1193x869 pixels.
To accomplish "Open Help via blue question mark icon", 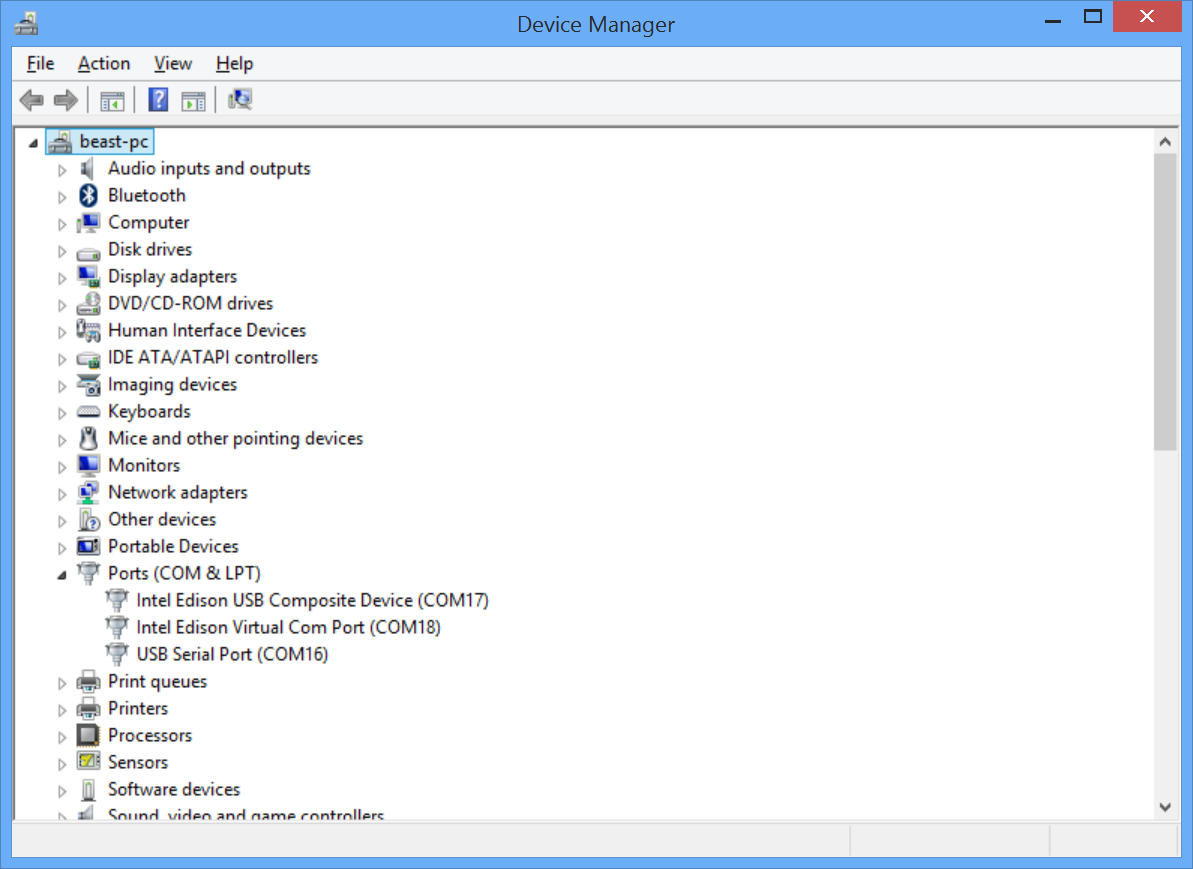I will click(158, 100).
